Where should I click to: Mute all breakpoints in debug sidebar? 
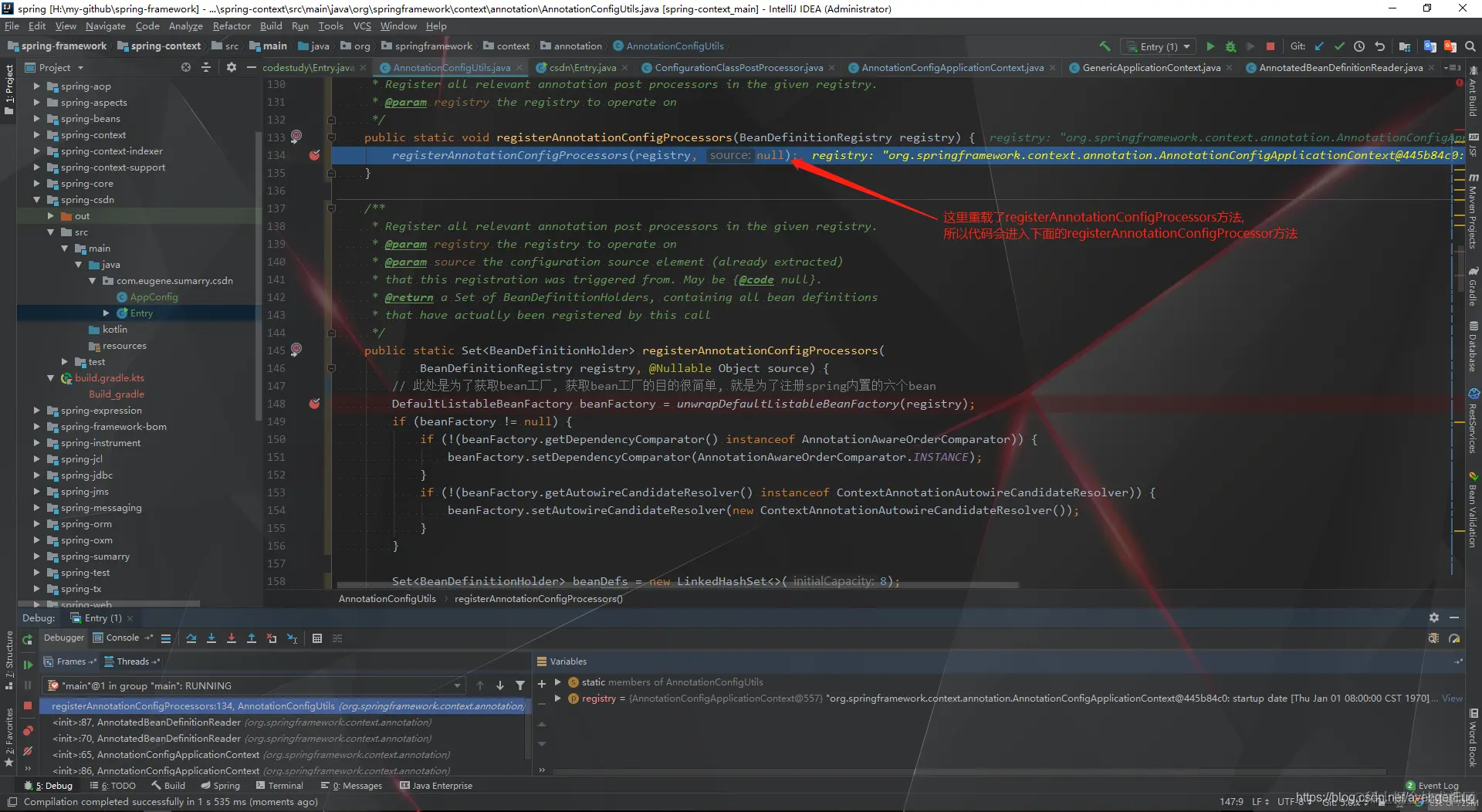28,751
